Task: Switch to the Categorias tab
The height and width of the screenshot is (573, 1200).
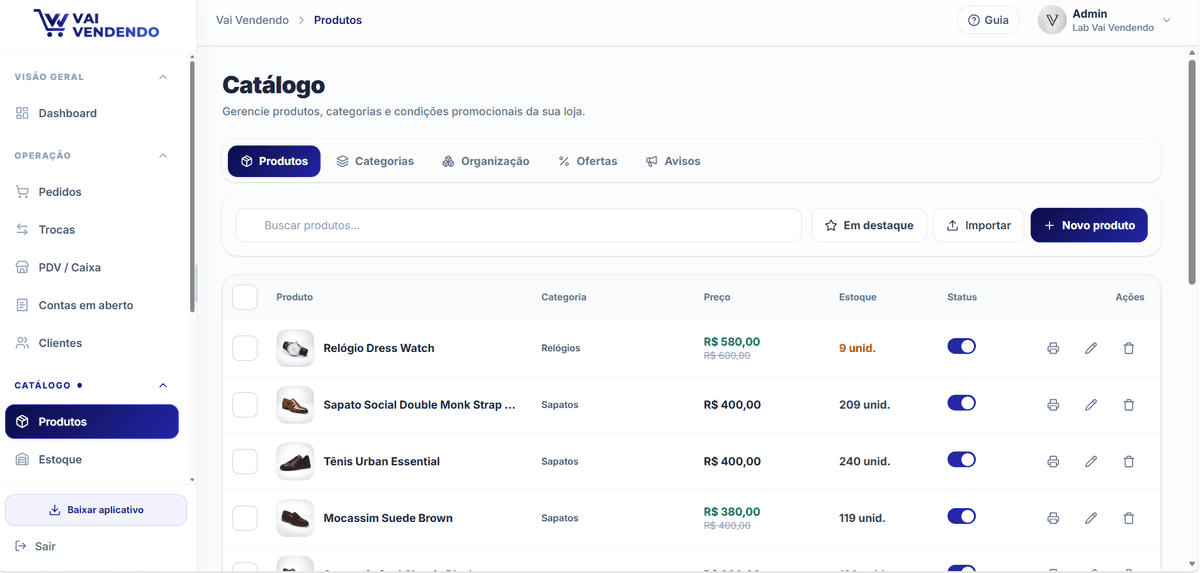Action: [375, 161]
